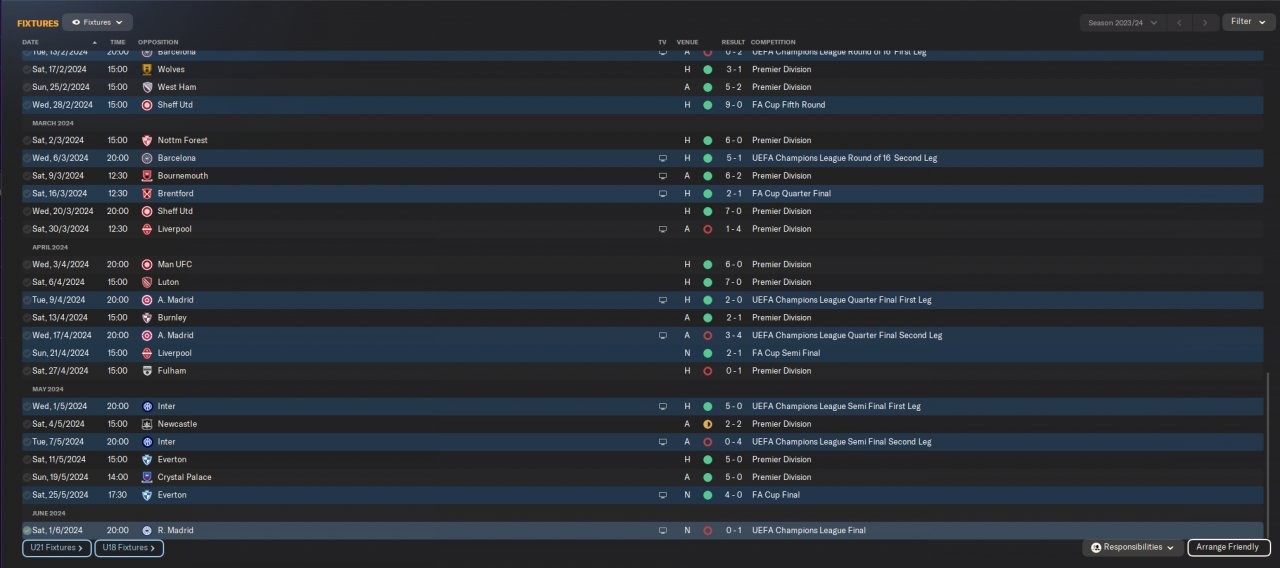Switch to U18 Fixtures

click(x=129, y=548)
